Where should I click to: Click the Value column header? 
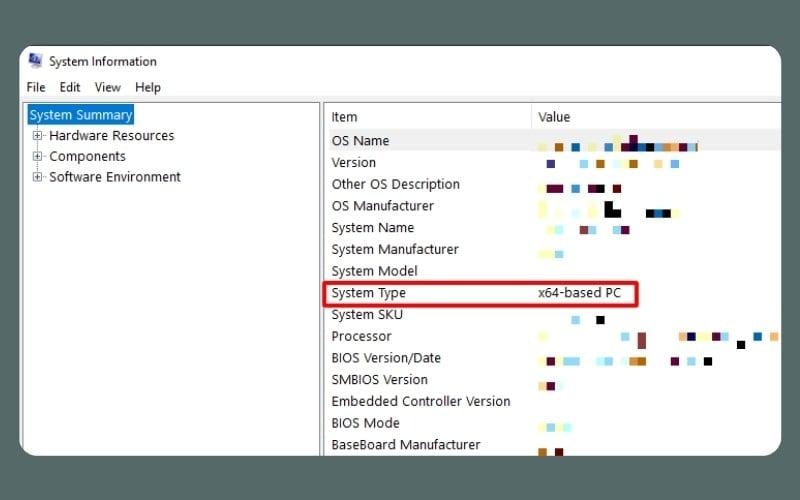point(554,117)
